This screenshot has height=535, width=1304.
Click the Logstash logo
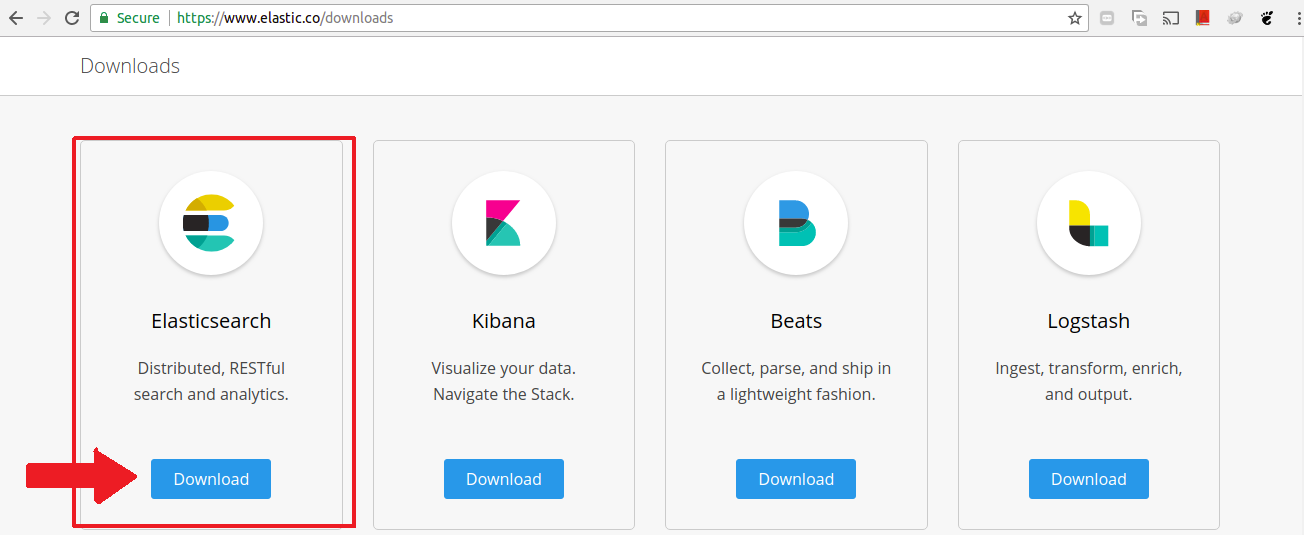click(1089, 223)
